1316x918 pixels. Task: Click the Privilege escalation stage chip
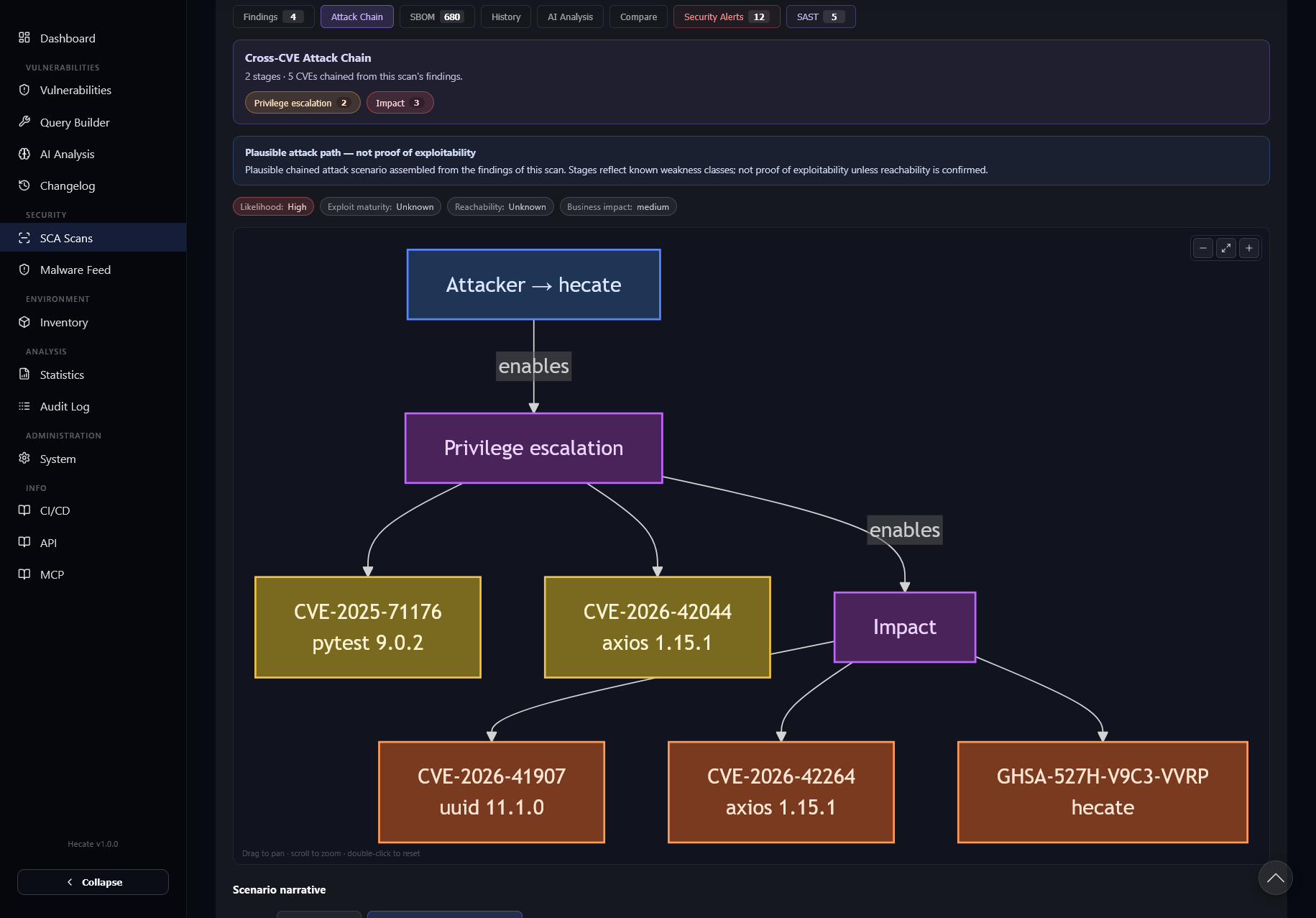coord(303,103)
